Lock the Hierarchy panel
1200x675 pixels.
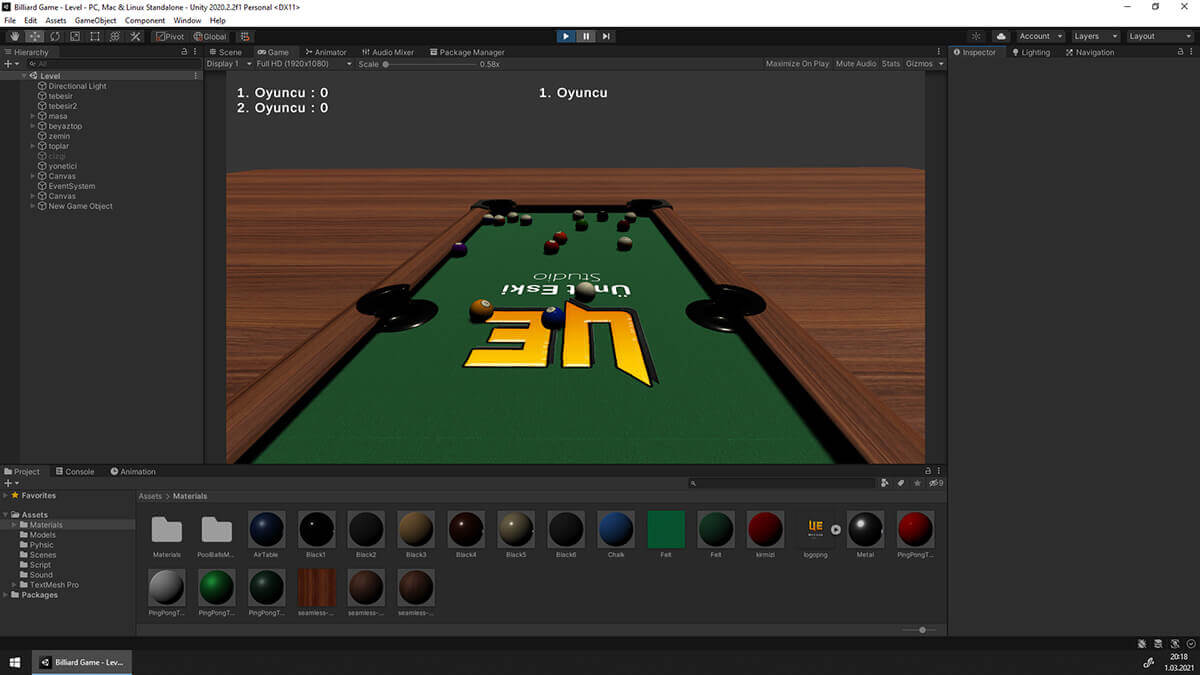pyautogui.click(x=183, y=52)
